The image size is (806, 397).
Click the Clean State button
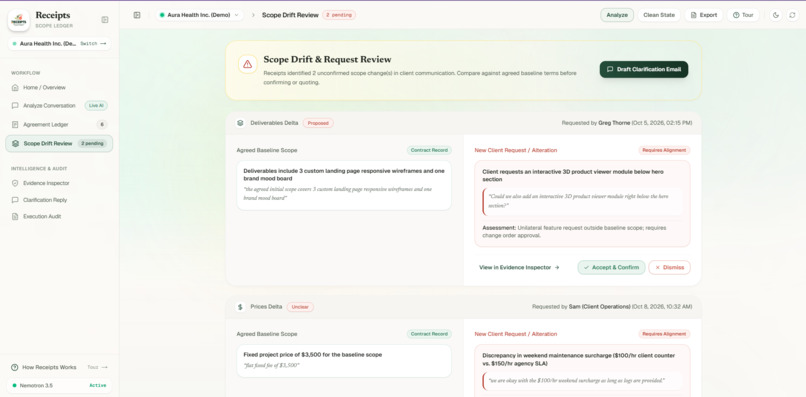tap(659, 15)
